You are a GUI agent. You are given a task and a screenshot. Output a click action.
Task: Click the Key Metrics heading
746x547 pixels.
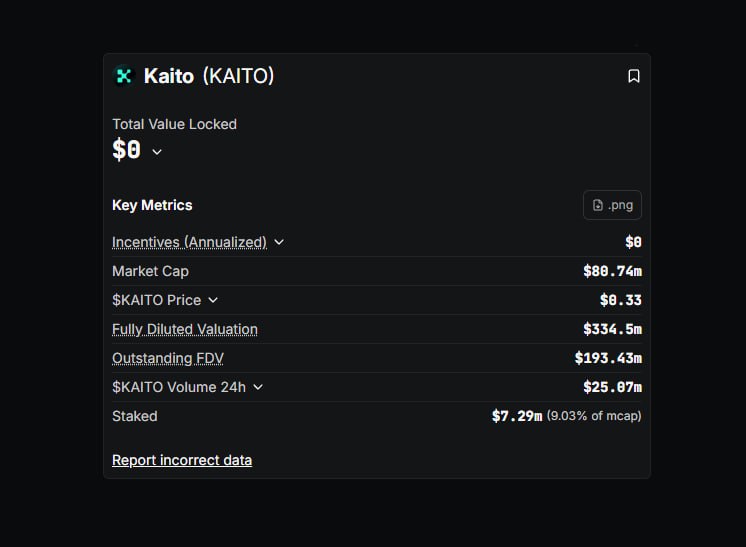pyautogui.click(x=152, y=205)
